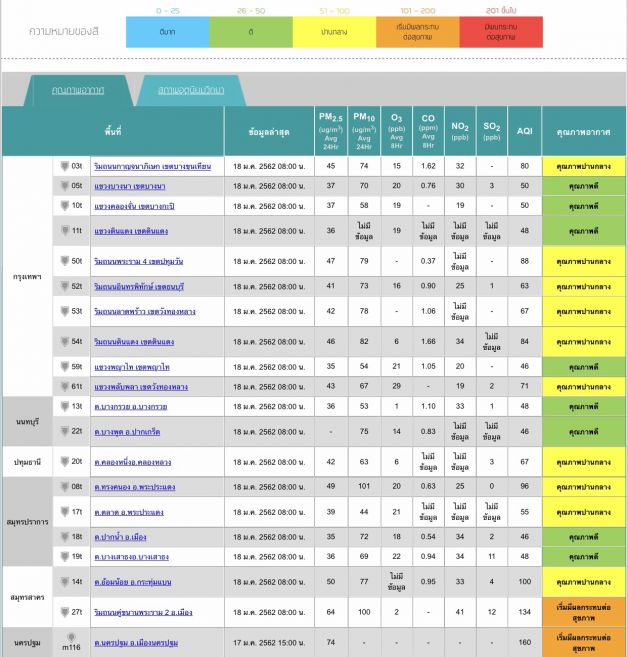Screen dimensions: 628x657
Task: Click the station marker icon for 50t
Action: [65, 261]
